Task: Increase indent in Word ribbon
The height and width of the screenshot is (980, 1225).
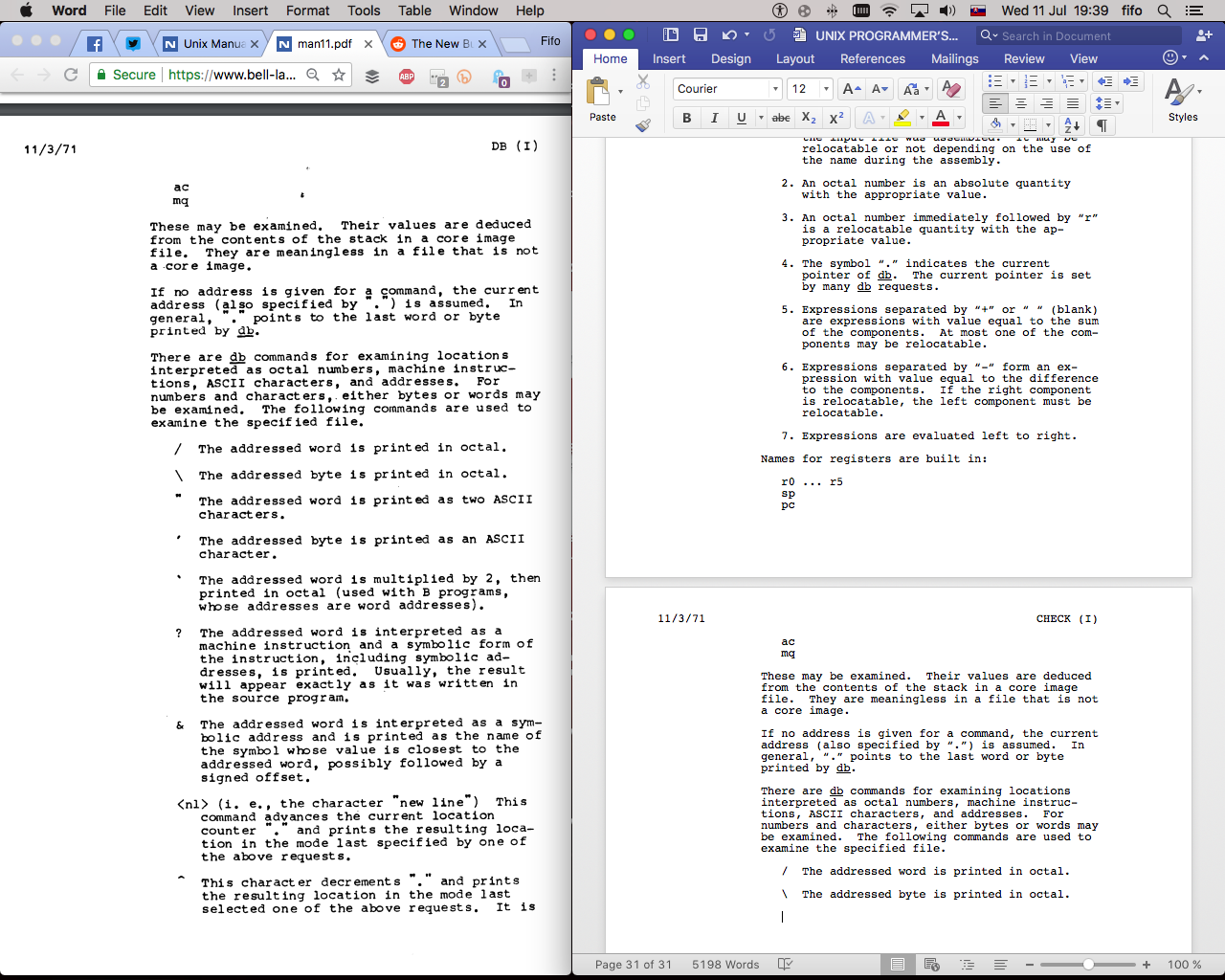Action: [1130, 81]
